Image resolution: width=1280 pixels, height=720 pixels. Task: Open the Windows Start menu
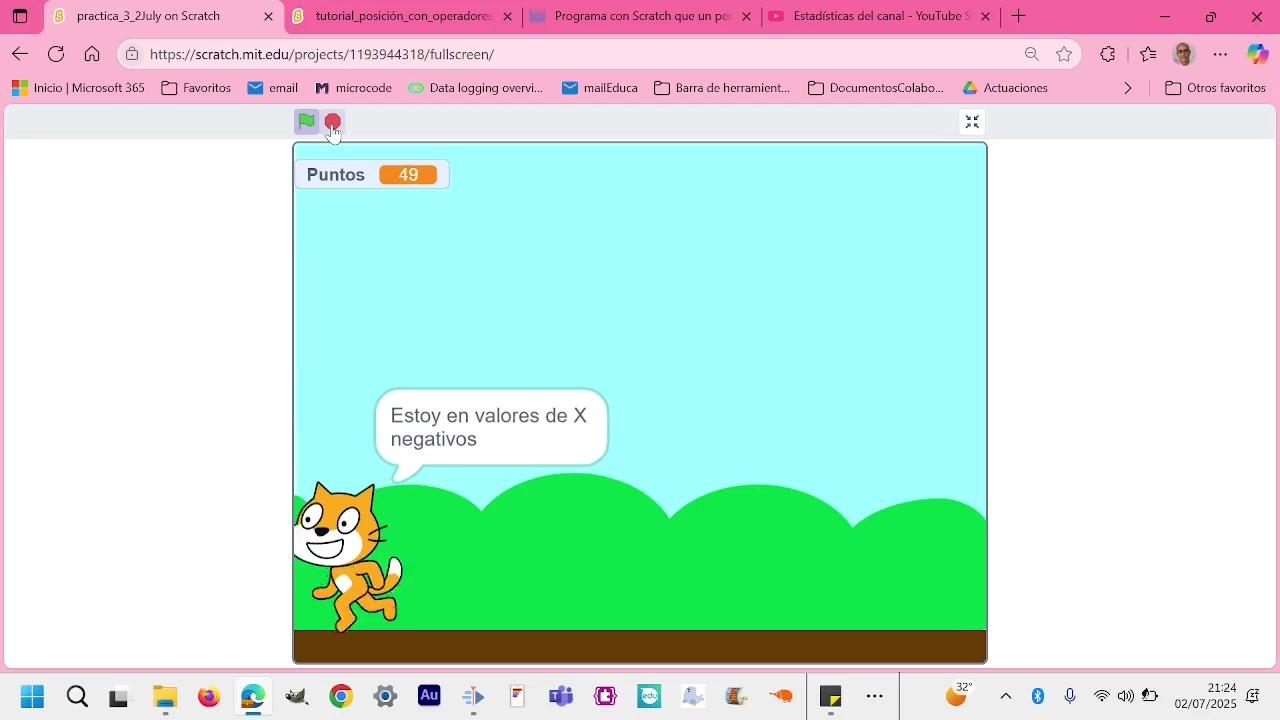tap(32, 696)
